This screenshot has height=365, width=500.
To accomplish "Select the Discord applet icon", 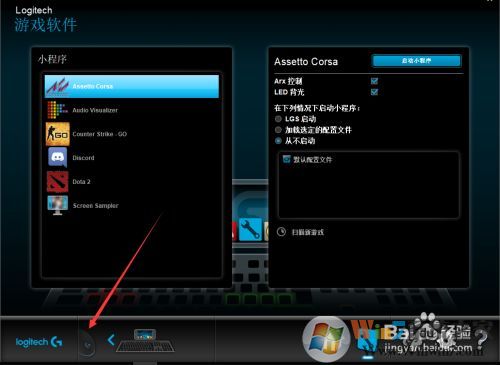I will point(58,157).
